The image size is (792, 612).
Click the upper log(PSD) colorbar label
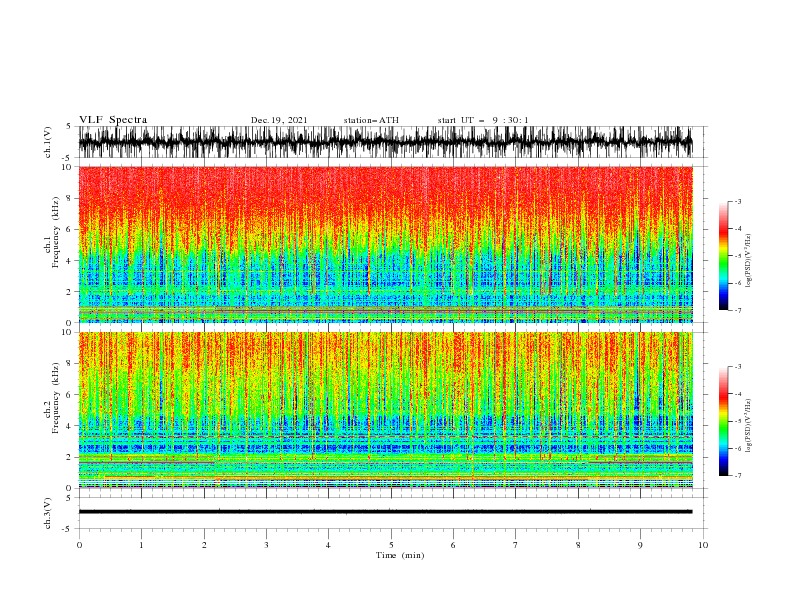[x=749, y=261]
